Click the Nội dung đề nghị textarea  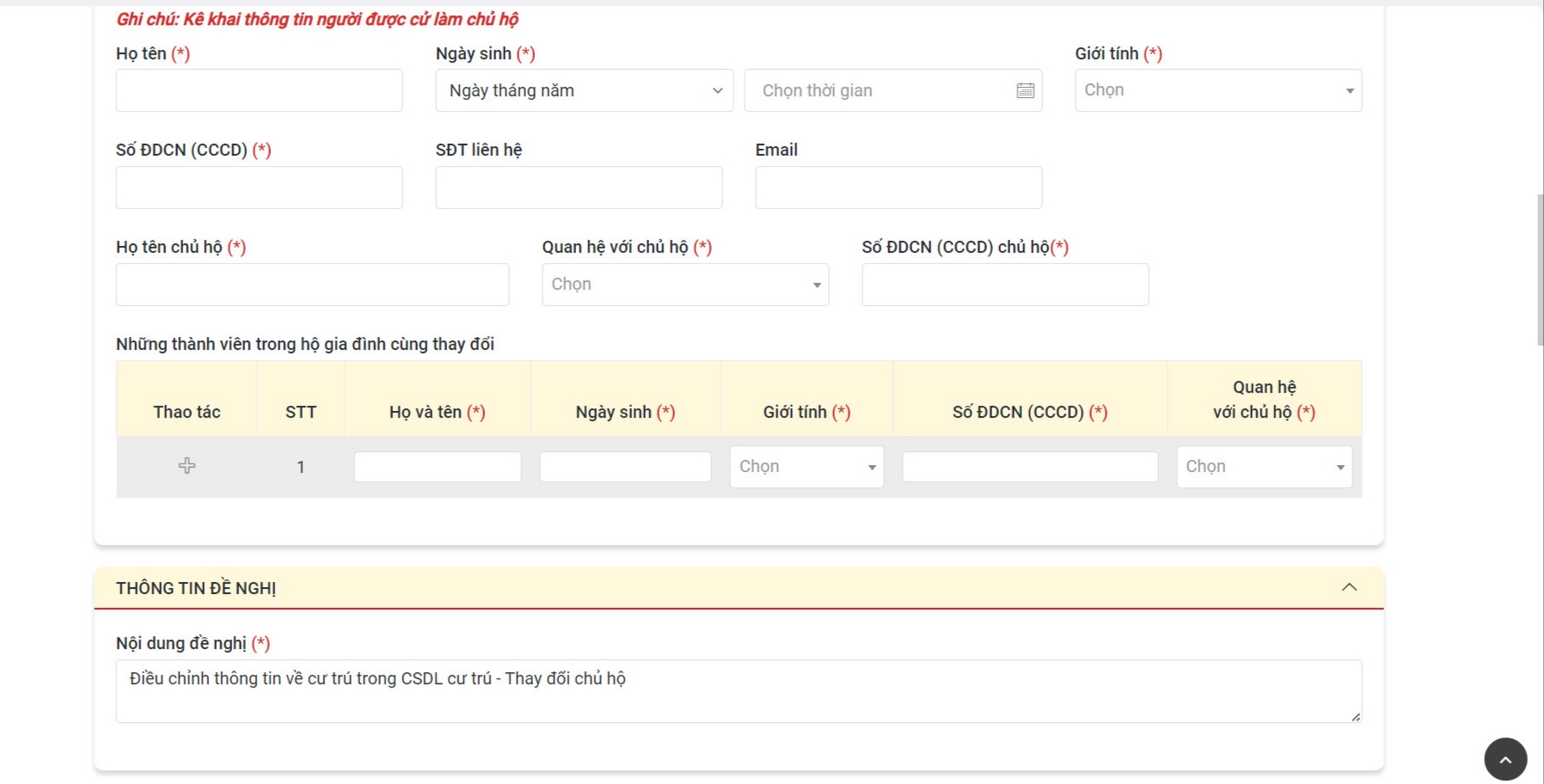click(x=738, y=690)
